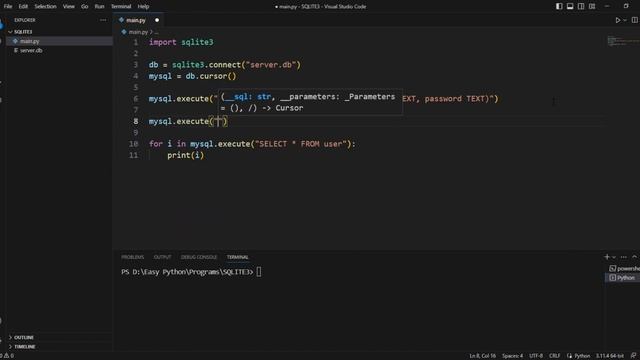Viewport: 640px width, 360px height.
Task: Maximize the panel with the chevron
Action: 634,257
